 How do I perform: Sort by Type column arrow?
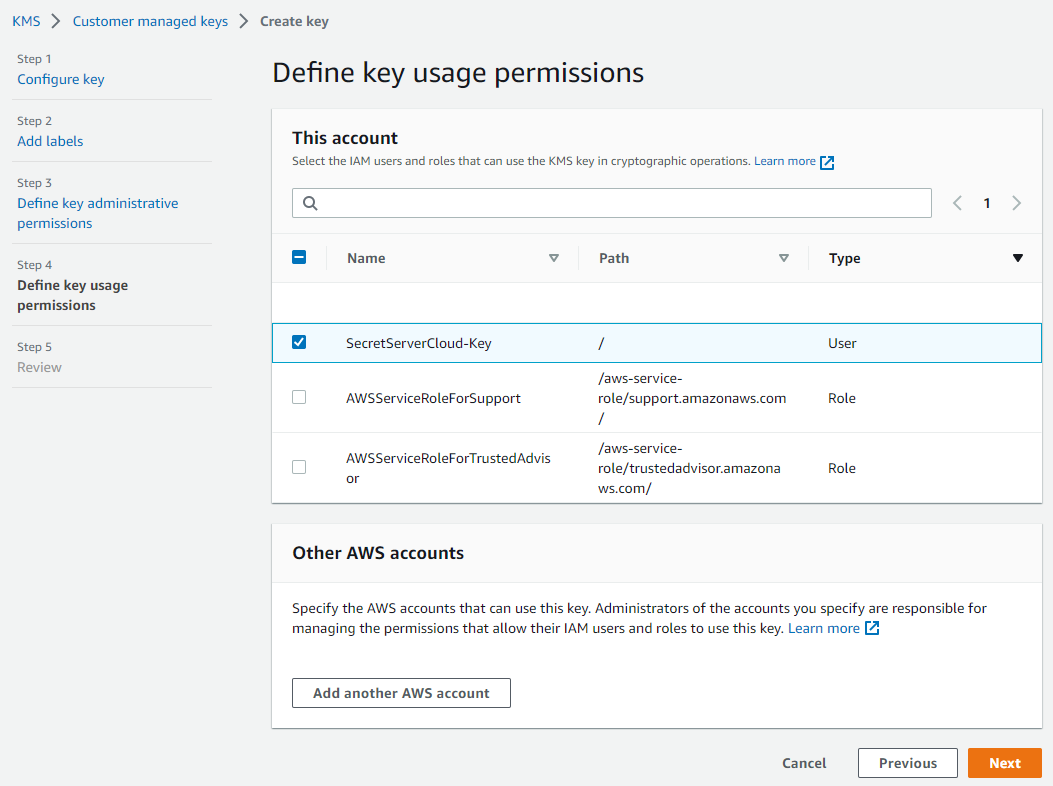pos(1018,258)
